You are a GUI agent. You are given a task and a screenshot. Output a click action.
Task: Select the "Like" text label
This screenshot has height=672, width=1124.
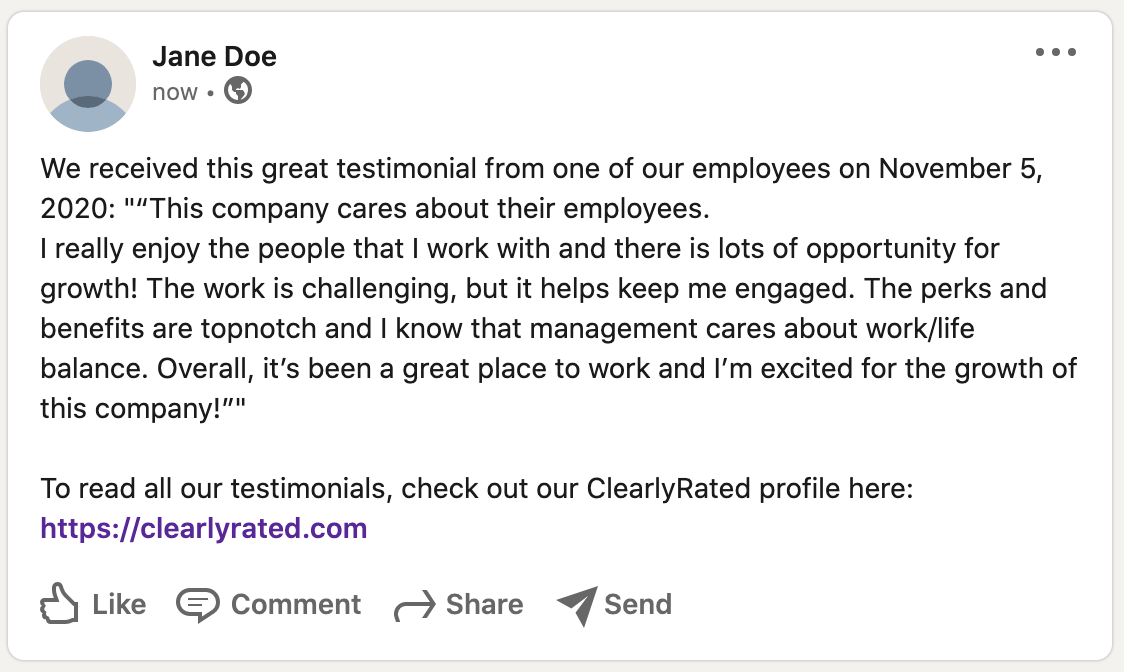click(x=119, y=604)
